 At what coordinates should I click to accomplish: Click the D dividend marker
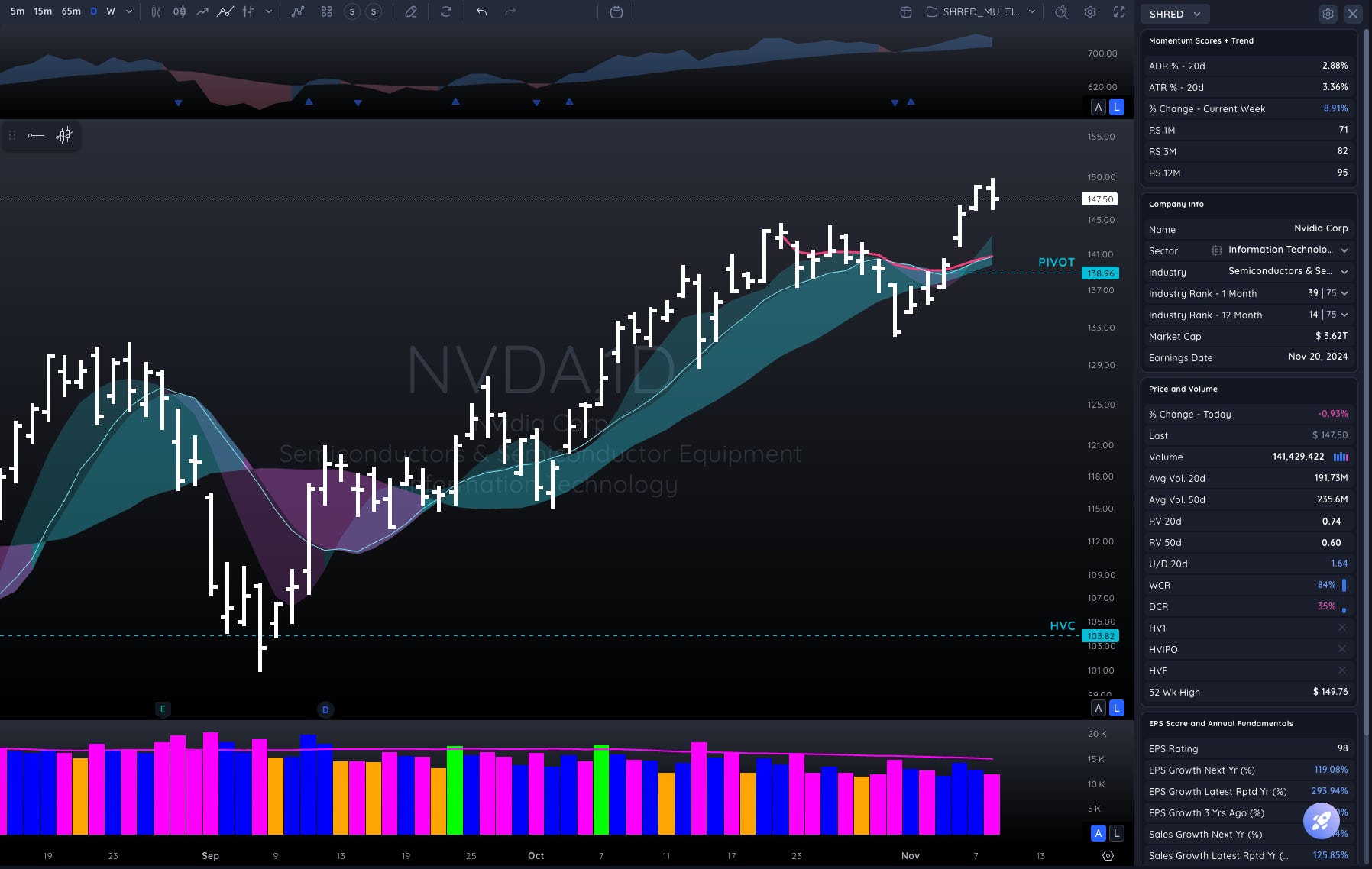click(x=325, y=709)
